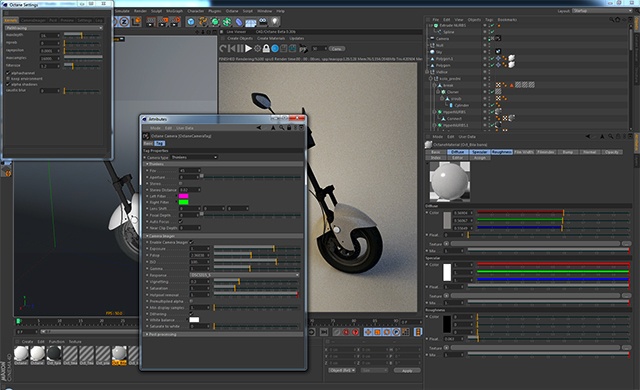640x390 pixels.
Task: Toggle the Auto Focus checkbox
Action: pos(180,222)
